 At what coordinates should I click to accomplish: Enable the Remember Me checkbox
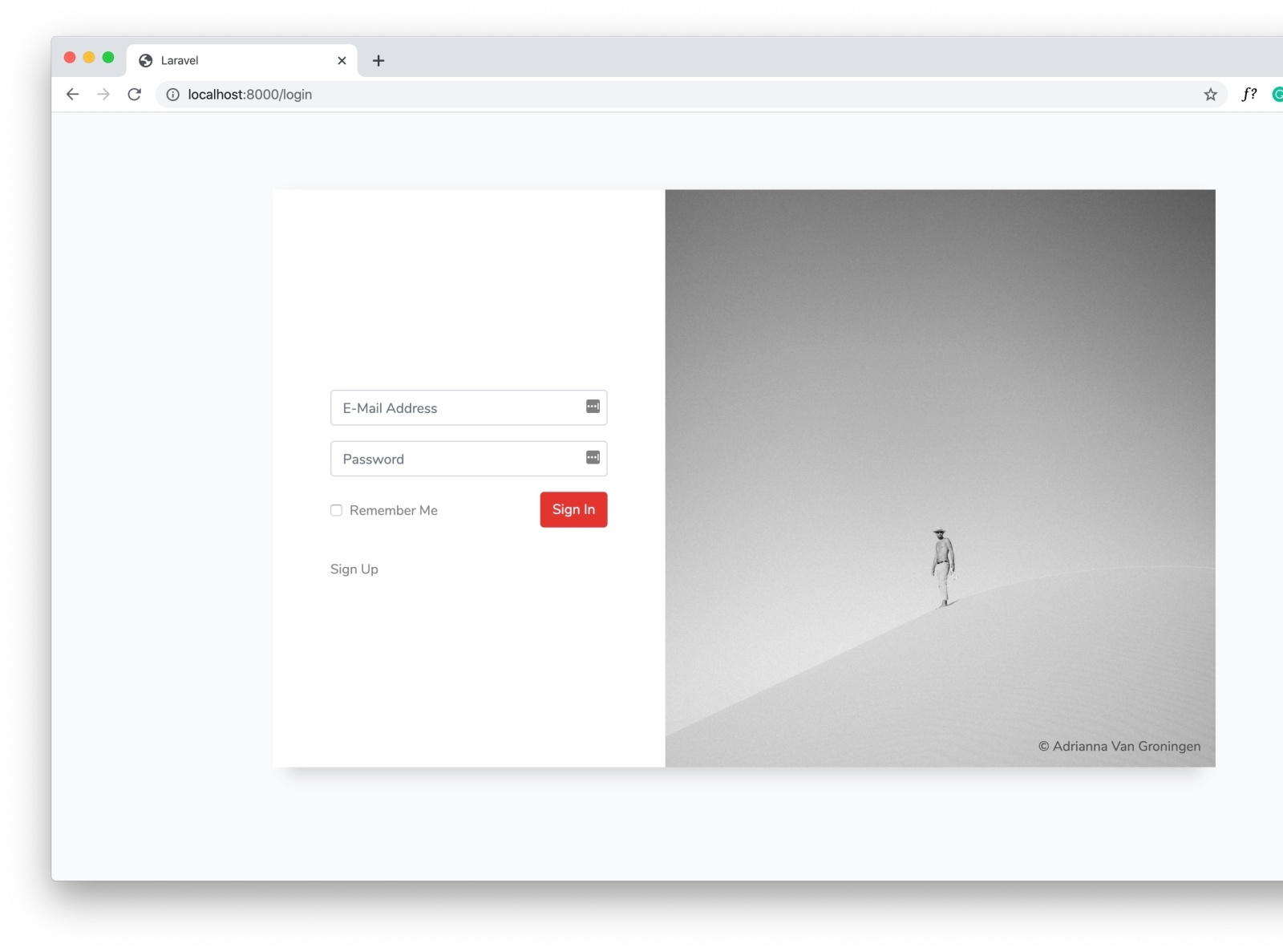(336, 510)
